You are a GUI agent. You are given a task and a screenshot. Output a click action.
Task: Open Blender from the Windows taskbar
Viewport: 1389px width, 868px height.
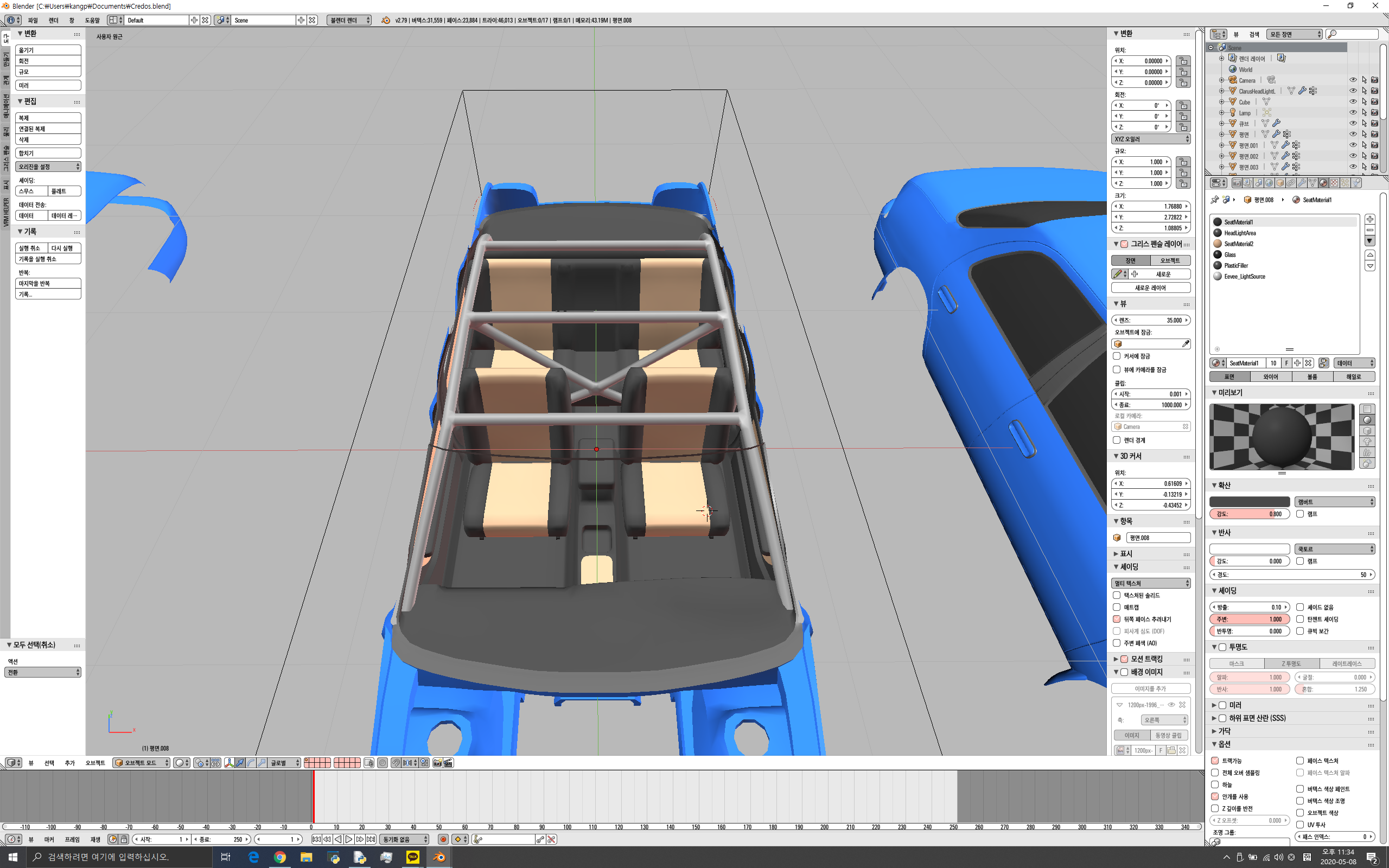439,857
